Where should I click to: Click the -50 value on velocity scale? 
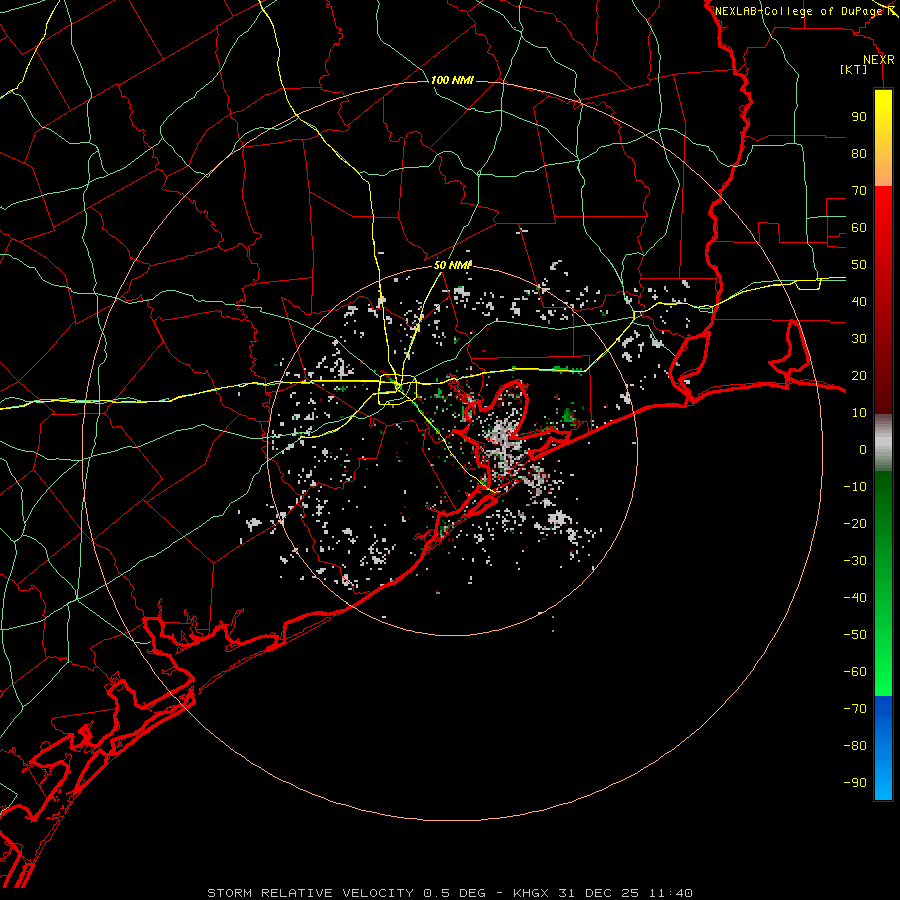(x=855, y=635)
